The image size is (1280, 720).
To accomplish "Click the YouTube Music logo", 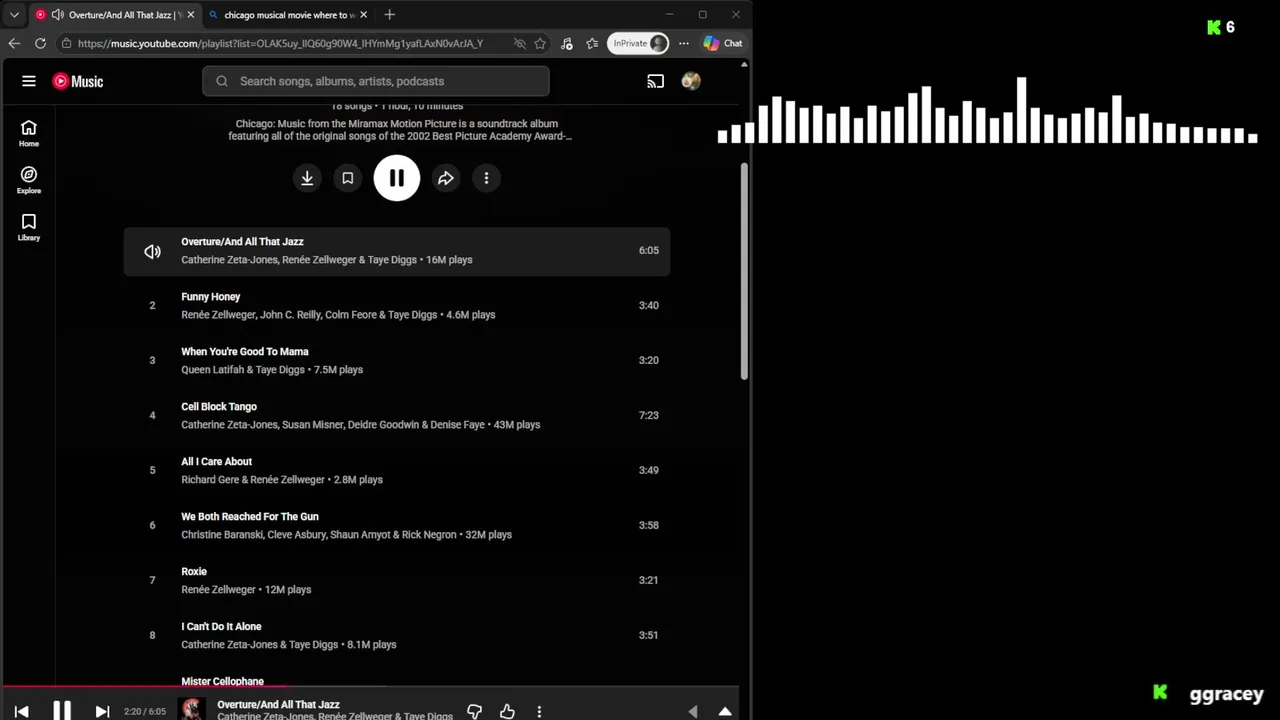I will pyautogui.click(x=78, y=81).
